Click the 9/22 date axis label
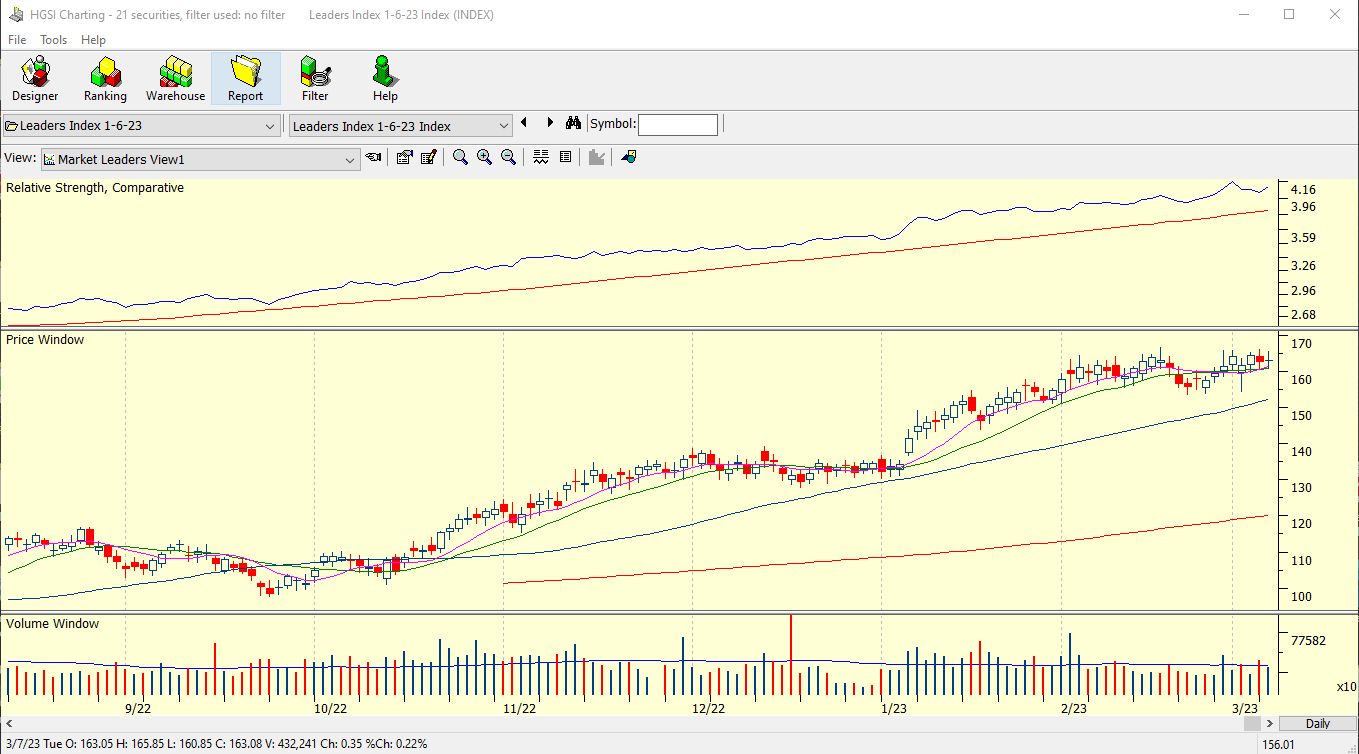This screenshot has height=754, width=1359. click(x=138, y=708)
